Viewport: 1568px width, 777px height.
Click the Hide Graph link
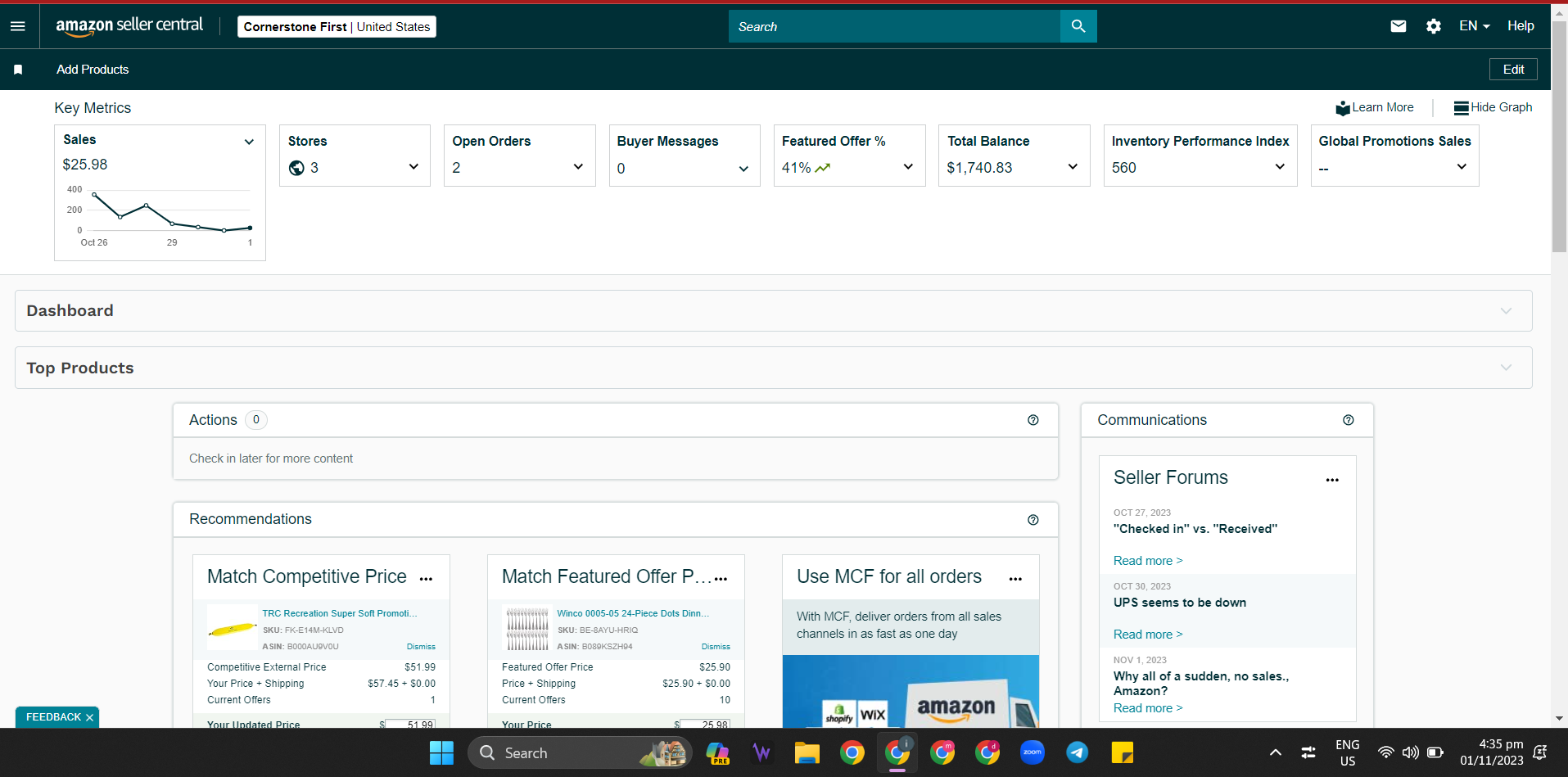[1502, 107]
